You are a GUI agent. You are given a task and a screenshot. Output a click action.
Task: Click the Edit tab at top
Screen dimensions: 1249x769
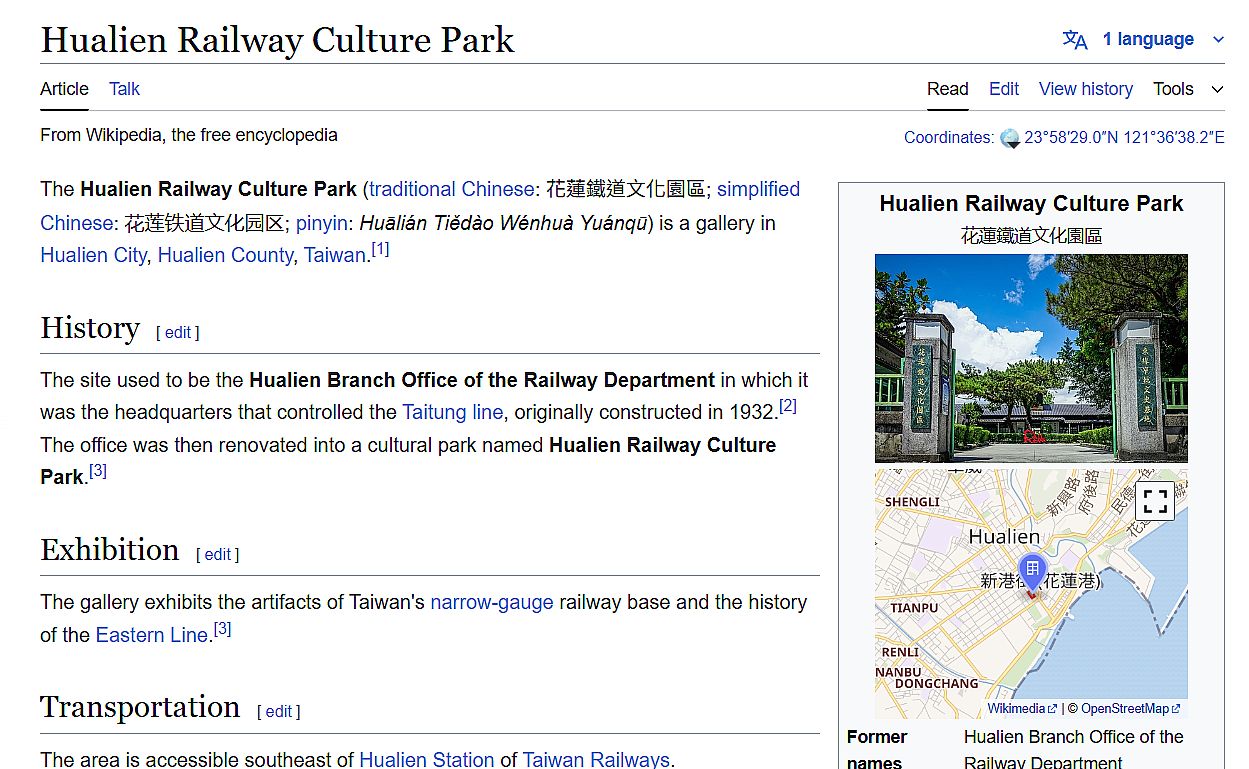click(1003, 89)
